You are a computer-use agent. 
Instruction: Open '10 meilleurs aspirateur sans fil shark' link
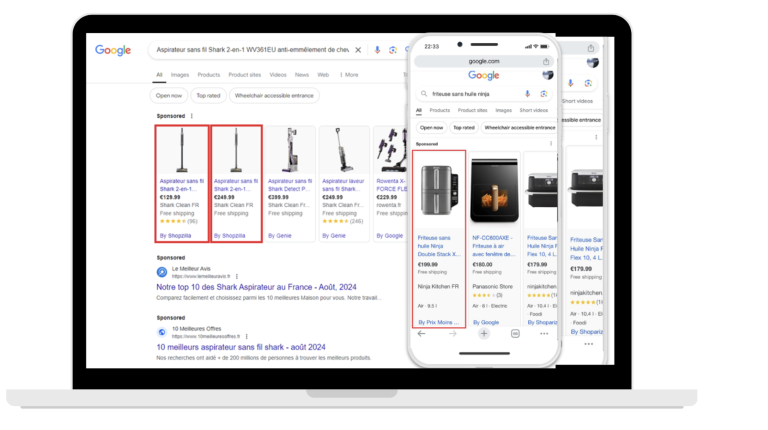click(241, 347)
